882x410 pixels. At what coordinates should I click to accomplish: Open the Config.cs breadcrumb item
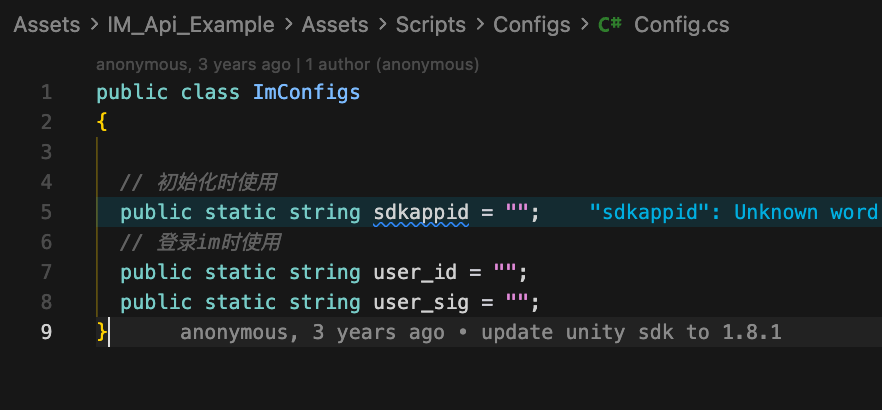(x=681, y=25)
